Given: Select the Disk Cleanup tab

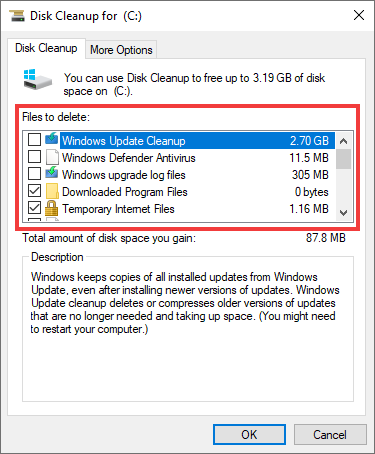Looking at the screenshot, I should pyautogui.click(x=46, y=48).
